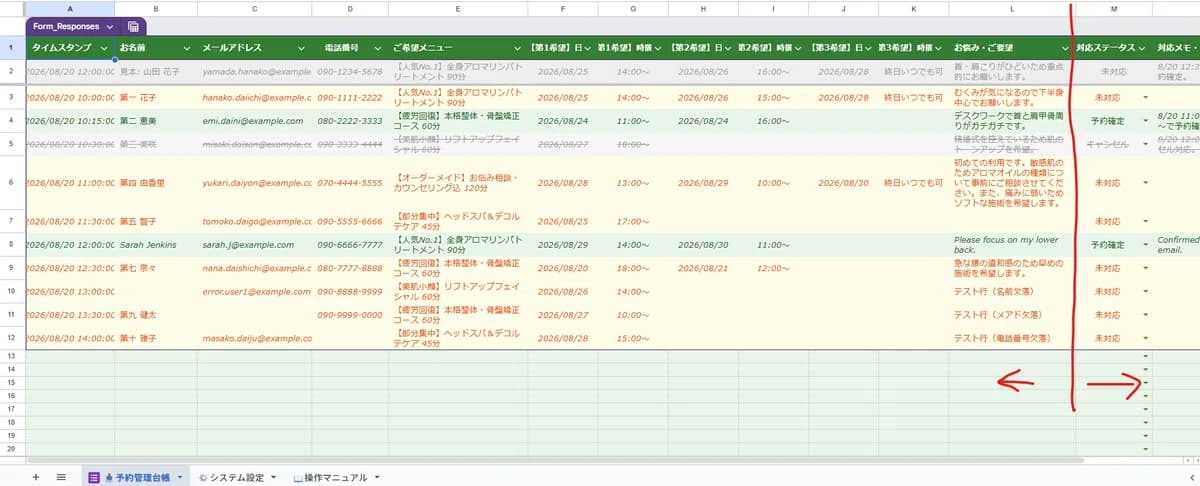Click the 予約確定 status cell in row 8
1200x486 pixels.
tap(1114, 245)
